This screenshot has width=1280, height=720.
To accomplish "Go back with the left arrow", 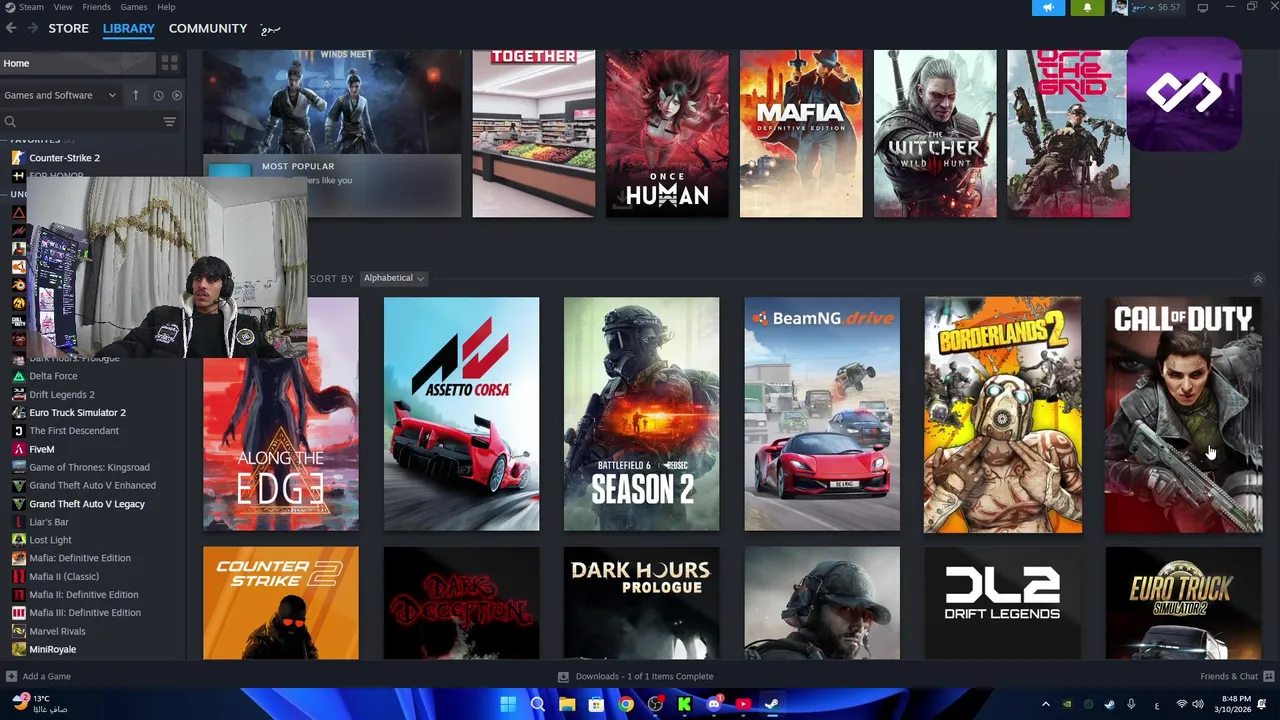I will [x=11, y=28].
